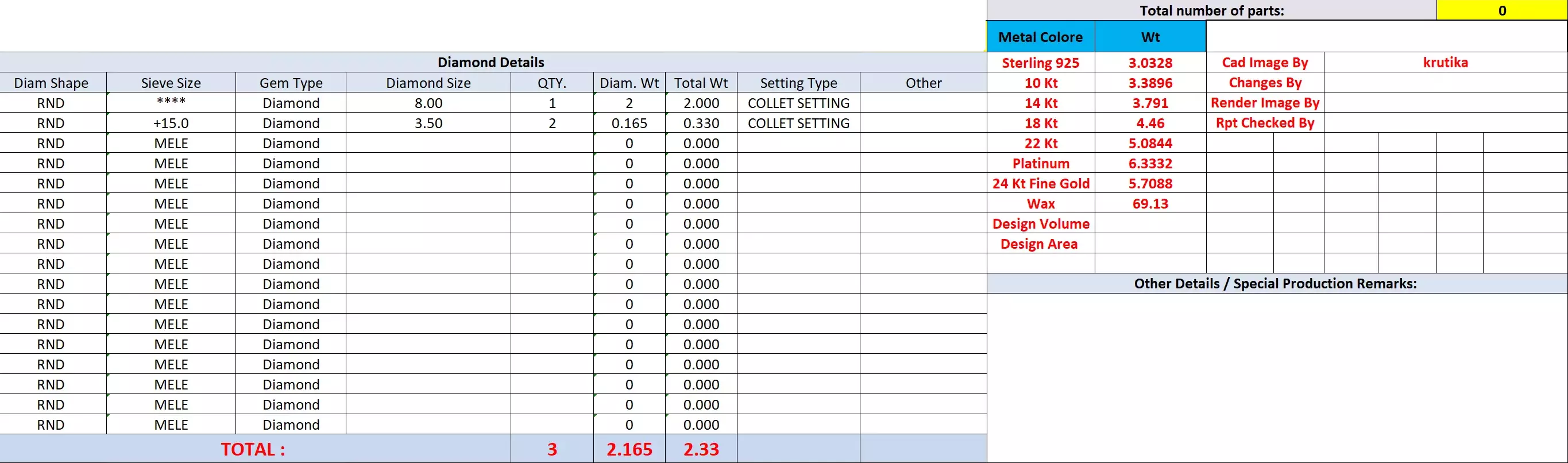Click the 'Diam Shape' column header
The width and height of the screenshot is (1568, 463).
click(52, 83)
